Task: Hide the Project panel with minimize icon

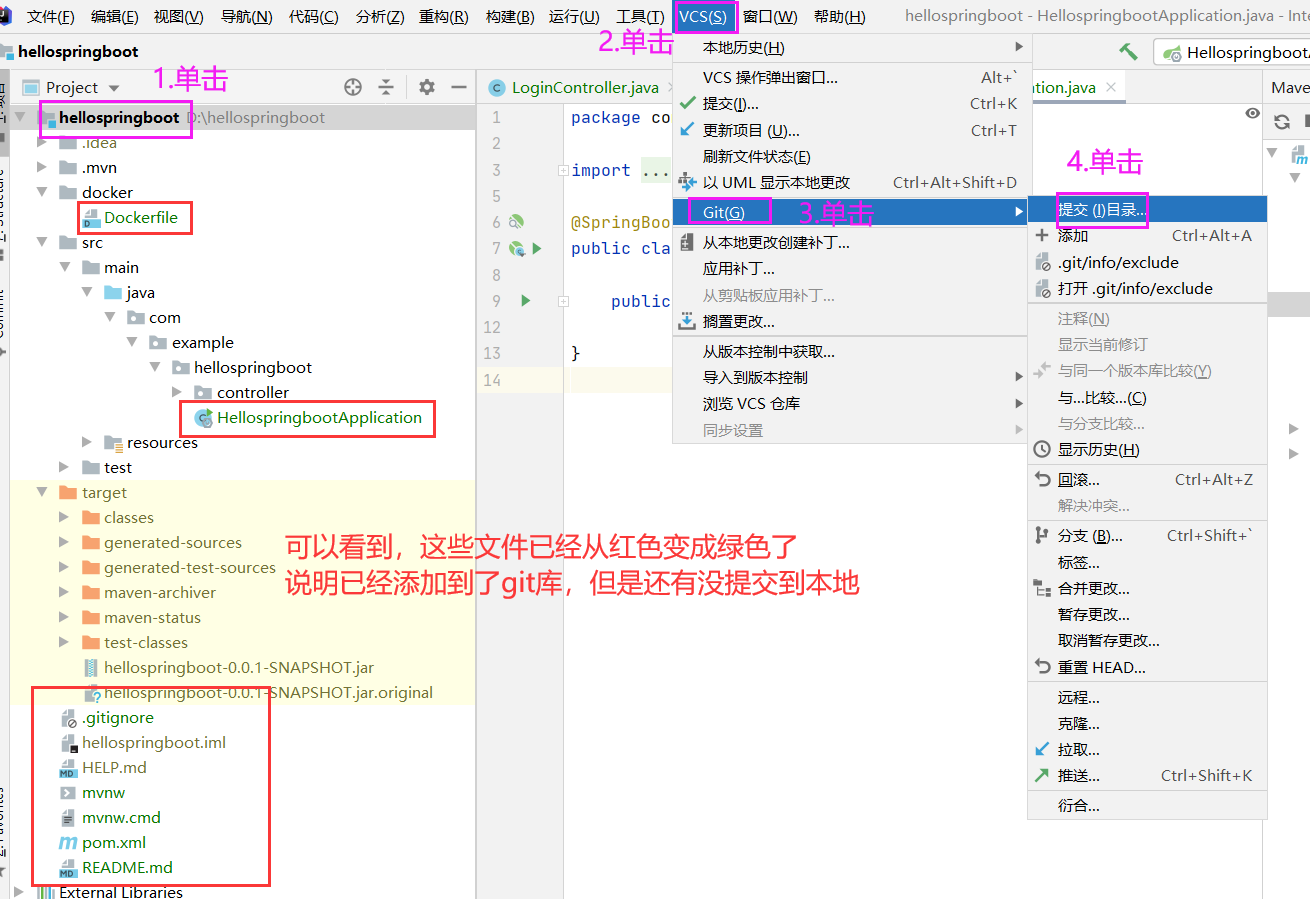Action: [x=459, y=87]
